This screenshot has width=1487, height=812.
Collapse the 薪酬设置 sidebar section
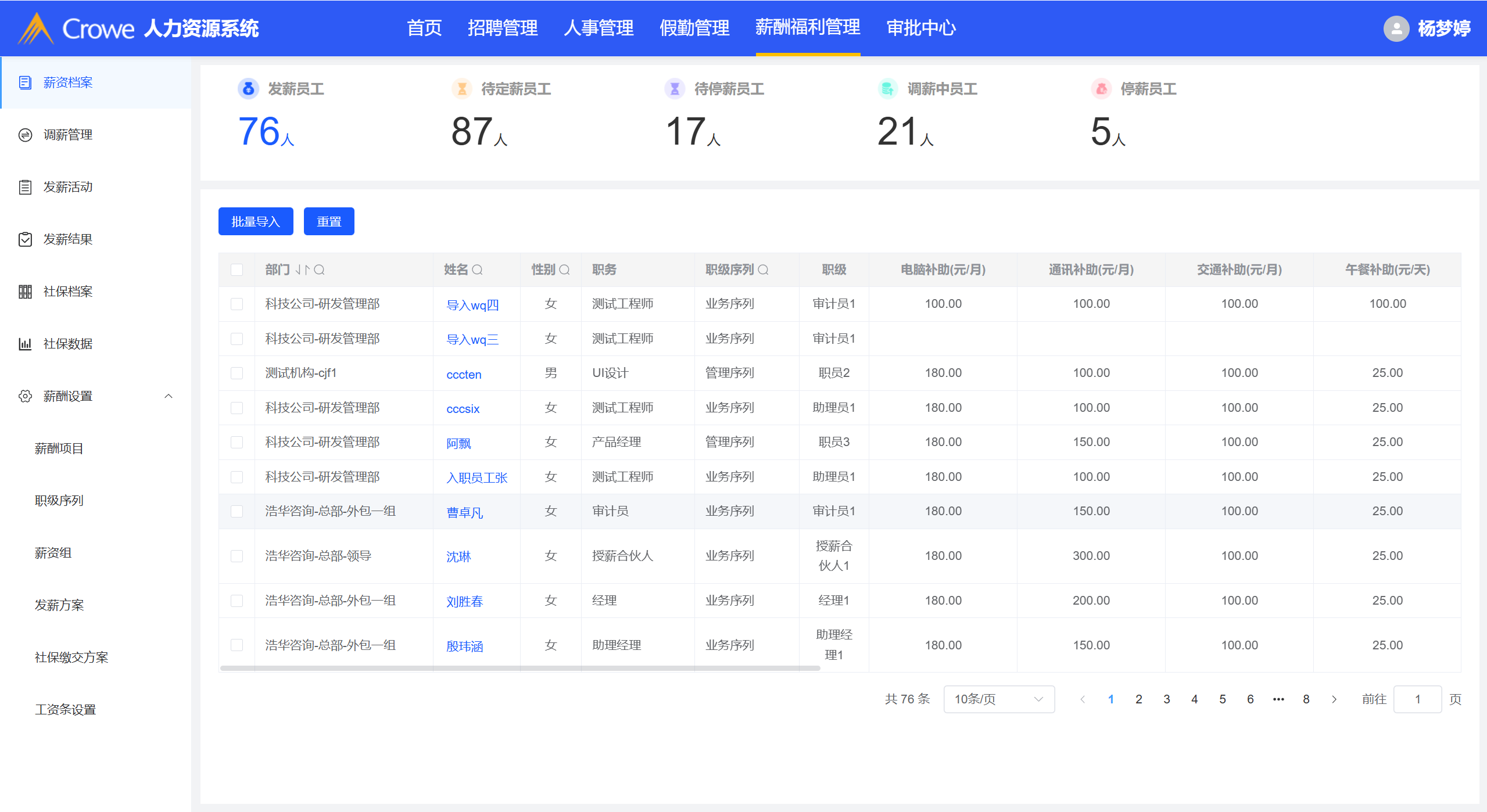(x=169, y=396)
